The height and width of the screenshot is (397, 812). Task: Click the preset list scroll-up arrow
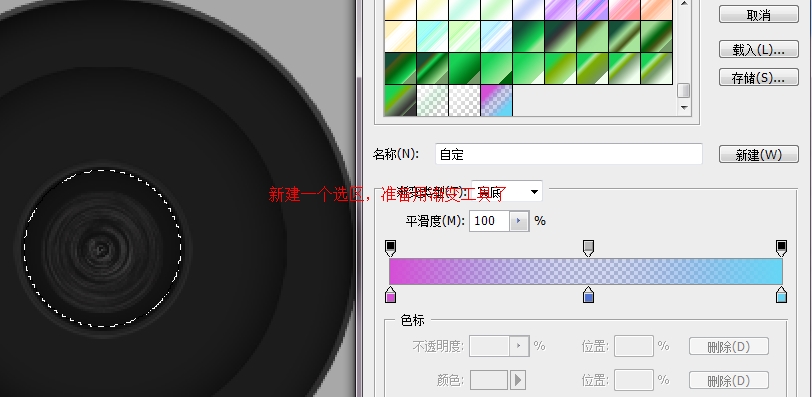tap(684, 4)
